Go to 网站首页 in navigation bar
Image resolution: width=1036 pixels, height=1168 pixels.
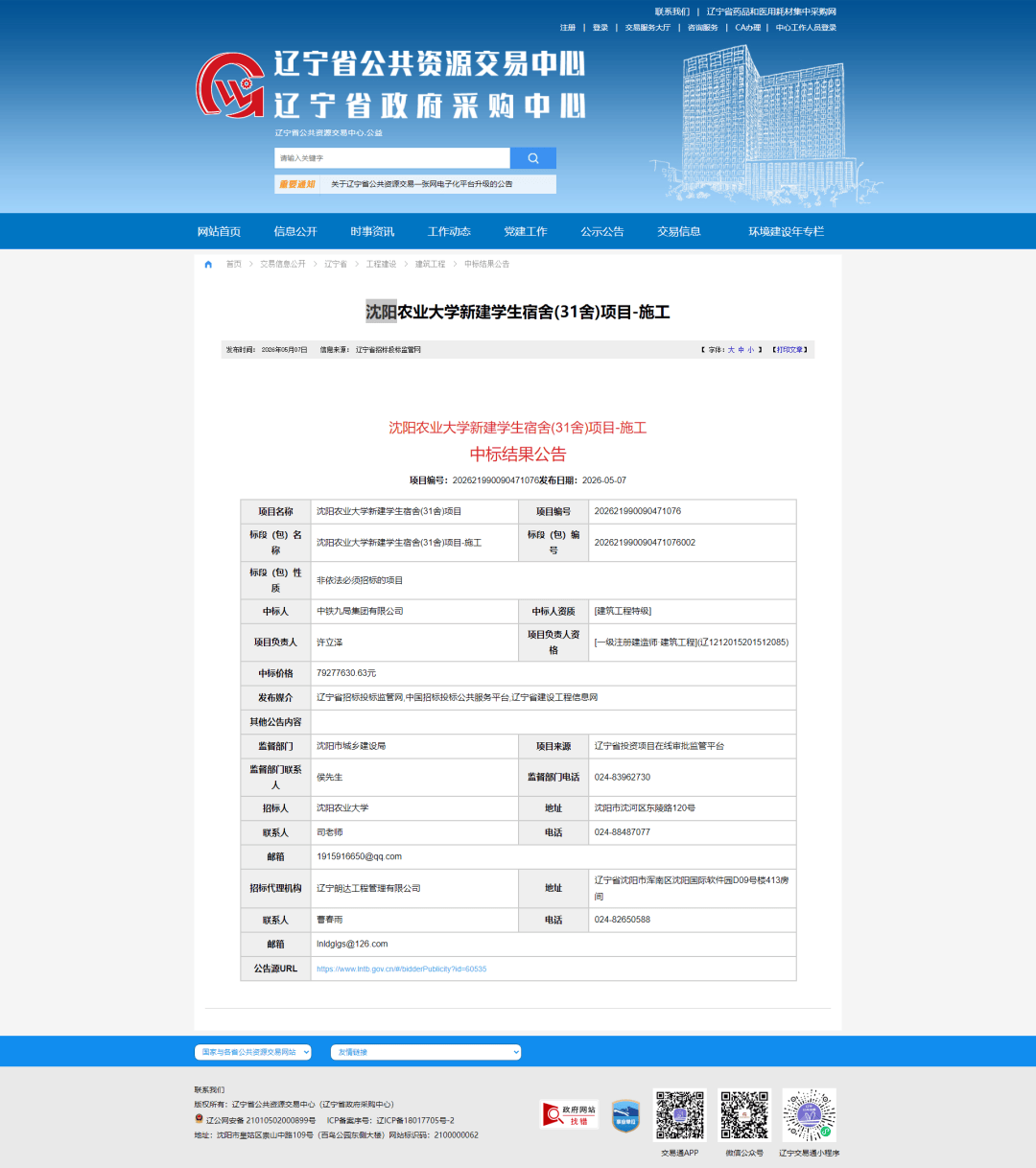point(219,231)
